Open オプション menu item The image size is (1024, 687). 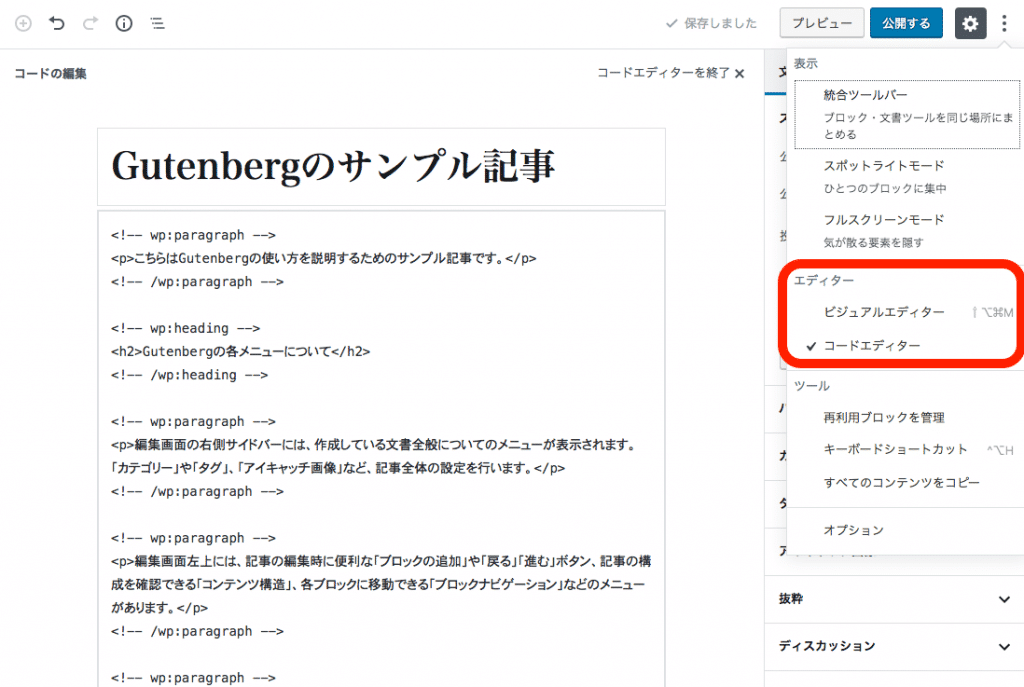[x=905, y=530]
